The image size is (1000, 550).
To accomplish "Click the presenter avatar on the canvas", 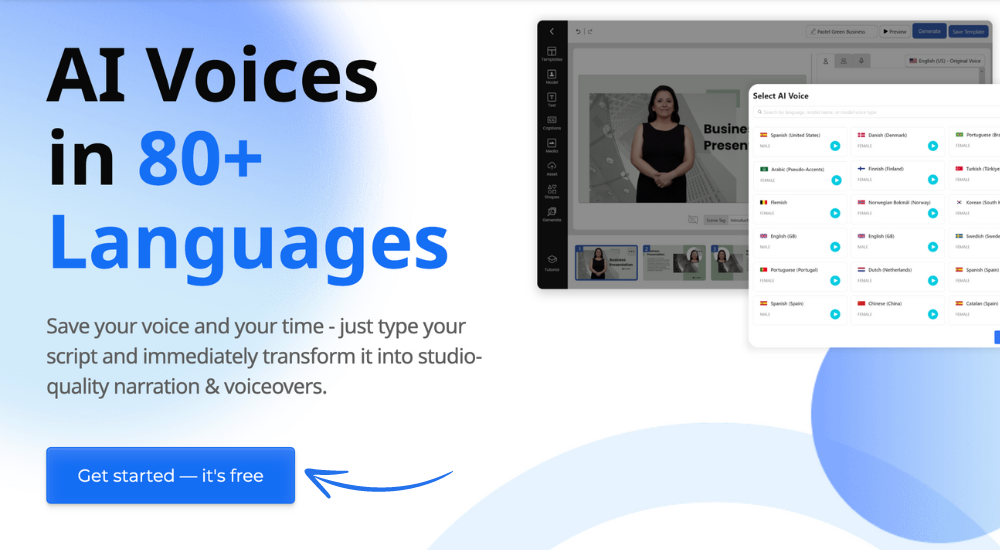I will point(661,144).
